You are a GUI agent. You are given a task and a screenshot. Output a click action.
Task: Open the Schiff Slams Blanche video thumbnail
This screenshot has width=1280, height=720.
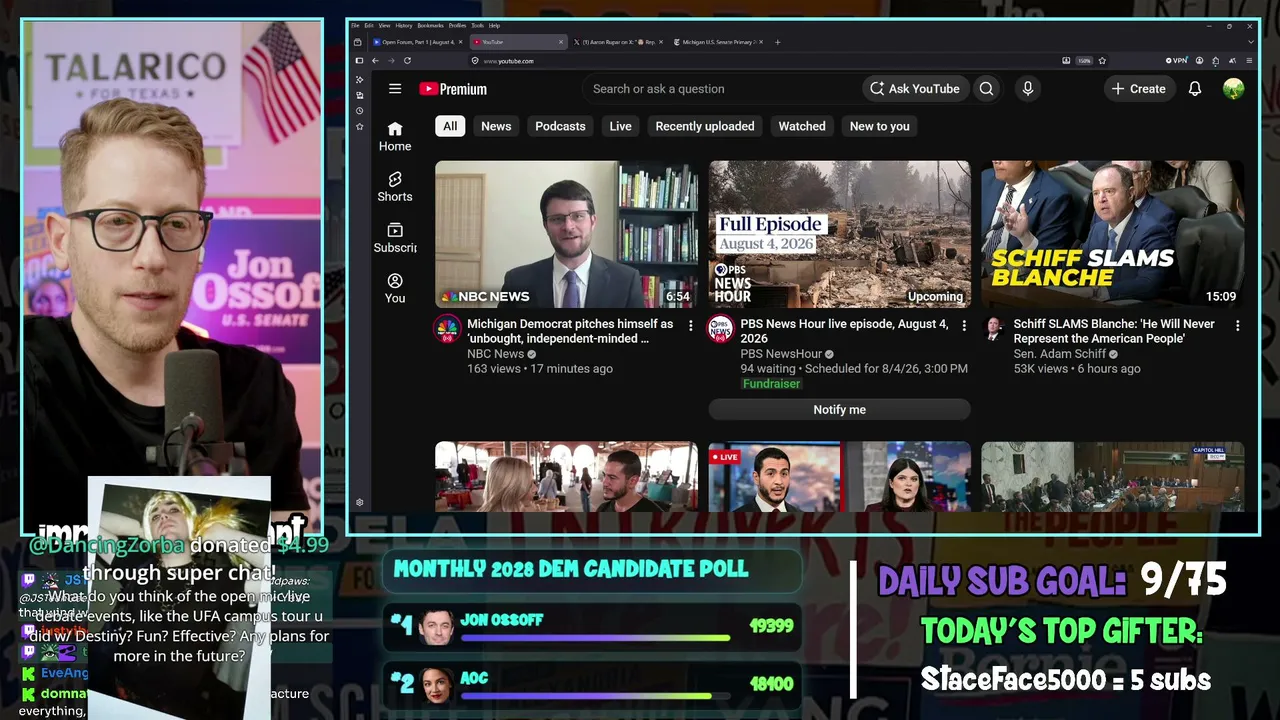(x=1113, y=234)
